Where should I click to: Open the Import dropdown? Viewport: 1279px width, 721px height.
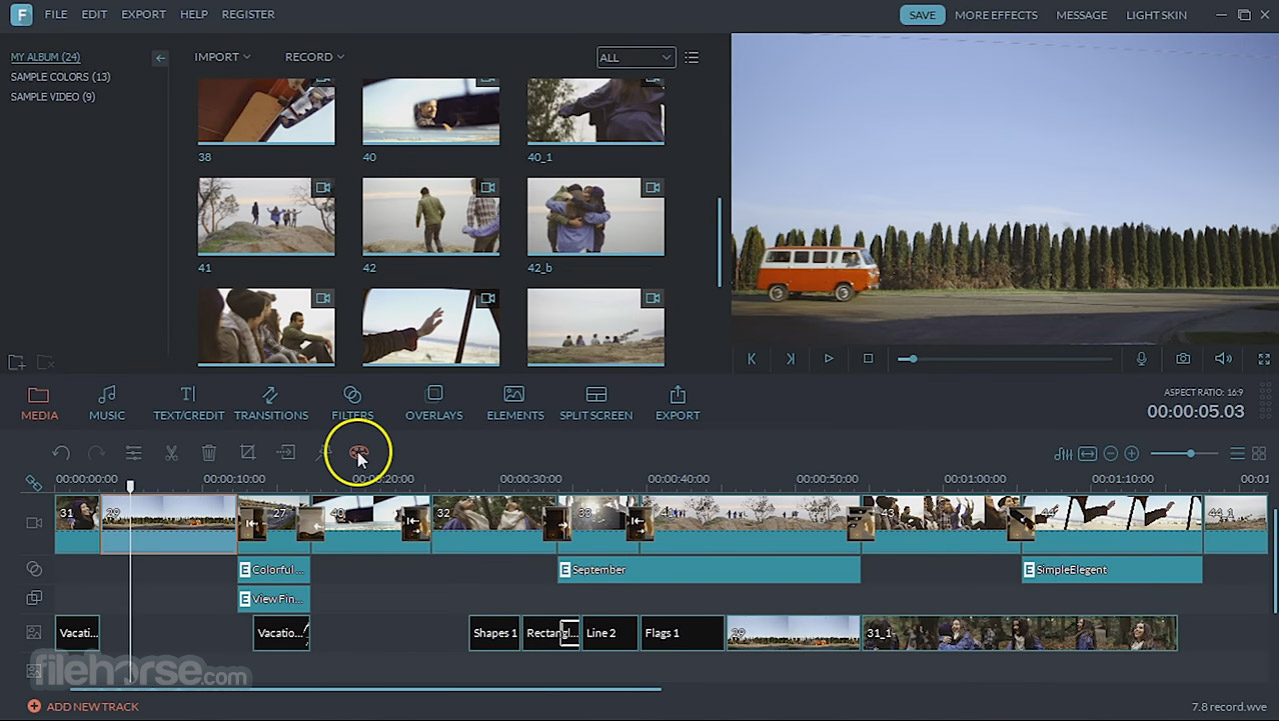tap(221, 57)
